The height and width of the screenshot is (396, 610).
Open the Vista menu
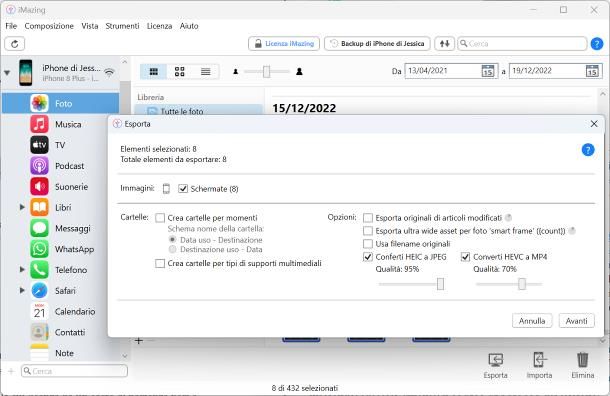(x=90, y=26)
